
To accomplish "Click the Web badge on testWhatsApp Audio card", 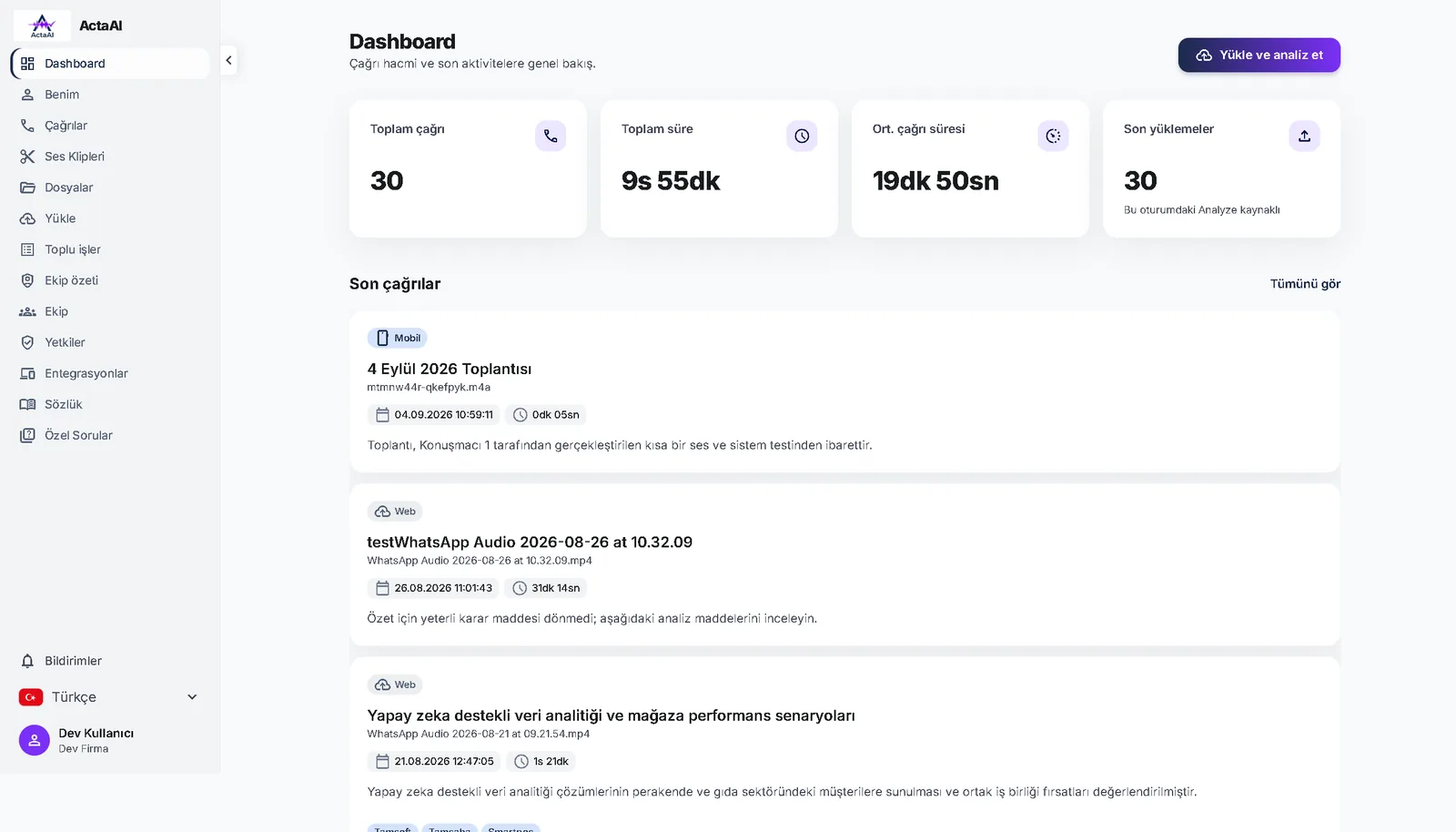I will coord(395,512).
